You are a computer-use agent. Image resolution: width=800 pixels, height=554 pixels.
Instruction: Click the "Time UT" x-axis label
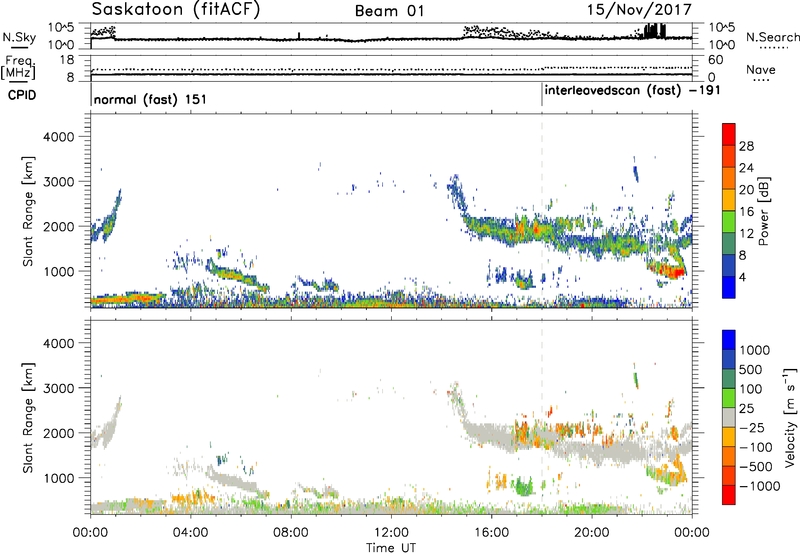pos(391,548)
